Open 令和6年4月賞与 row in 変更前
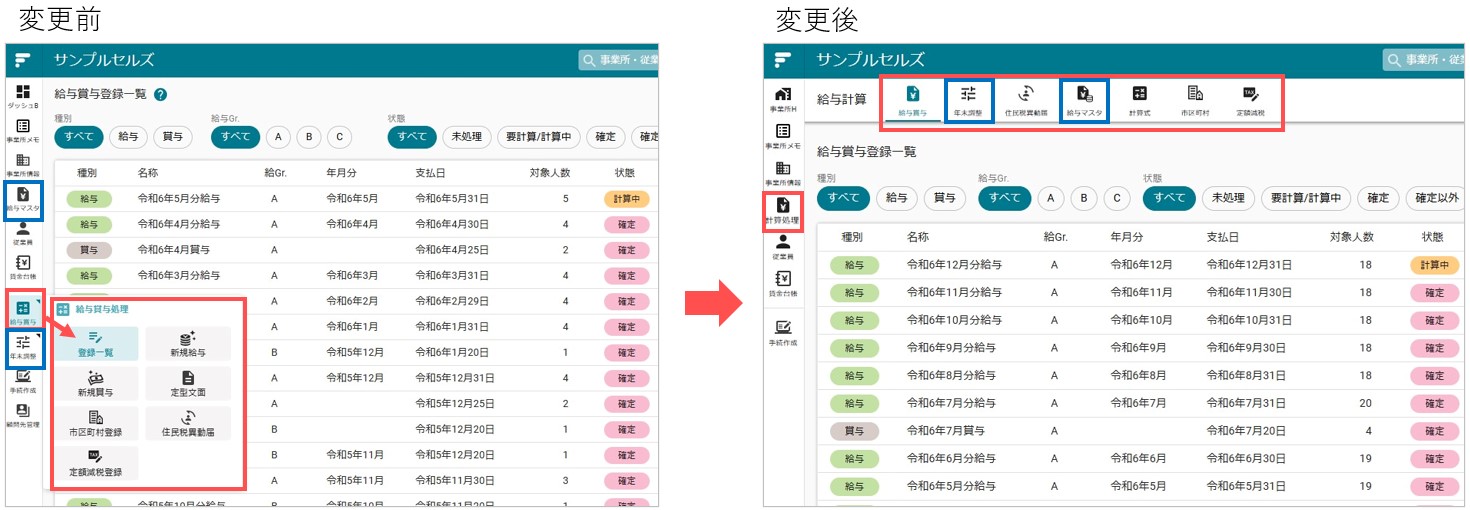Screen dimensions: 1470x510 point(356,250)
